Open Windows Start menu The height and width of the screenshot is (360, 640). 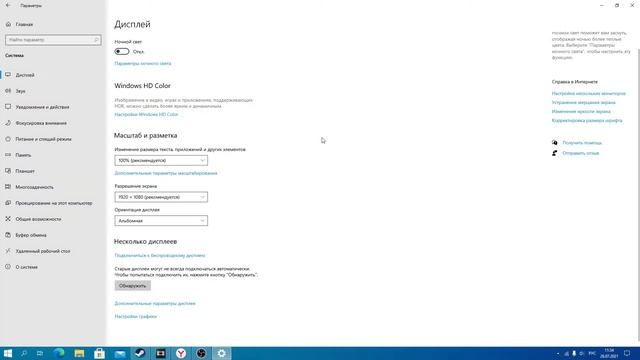tap(8, 353)
